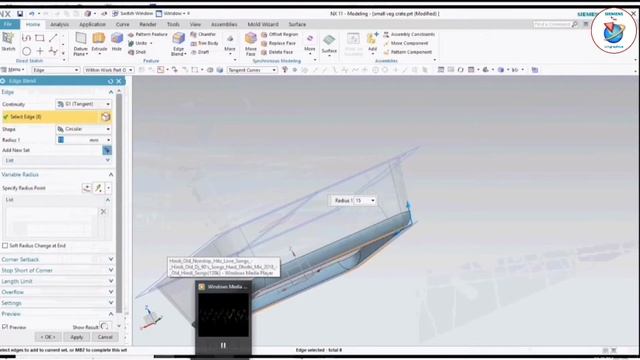640x360 pixels.
Task: Pick the Circle sketch tool
Action: pyautogui.click(x=27, y=51)
